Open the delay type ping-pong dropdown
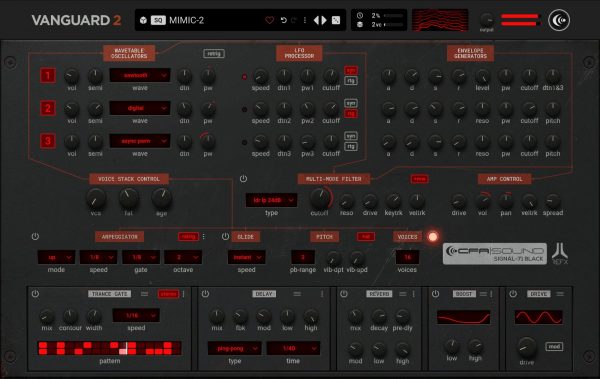 coord(235,348)
